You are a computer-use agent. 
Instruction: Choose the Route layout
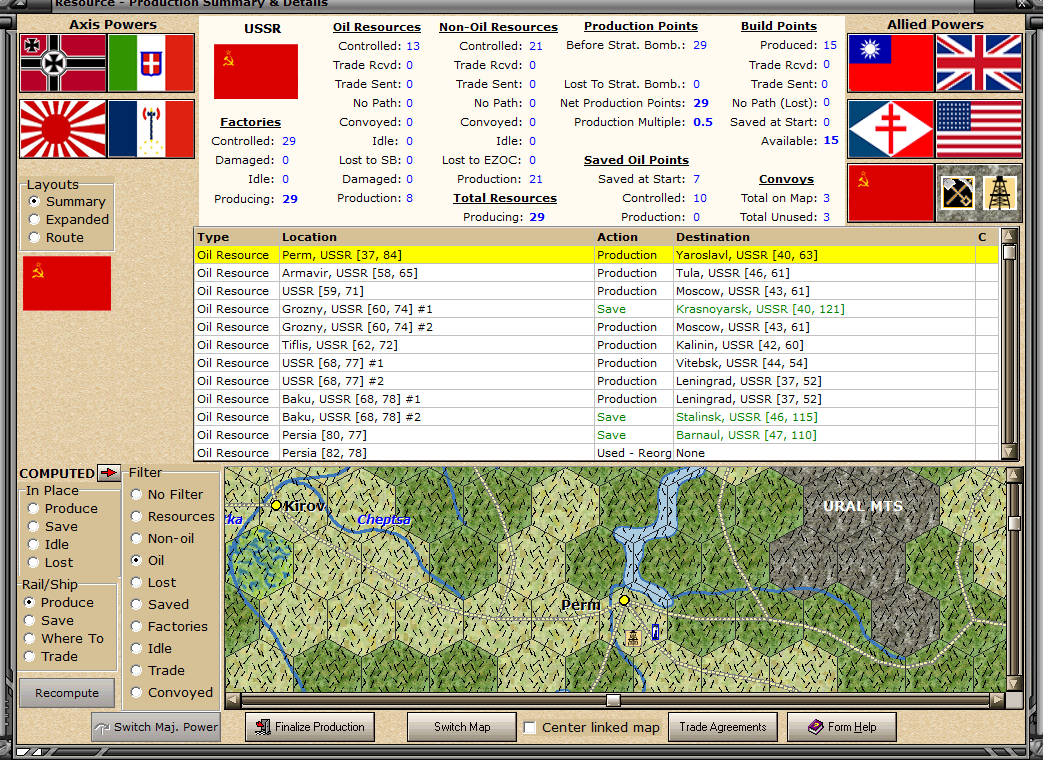(x=57, y=237)
